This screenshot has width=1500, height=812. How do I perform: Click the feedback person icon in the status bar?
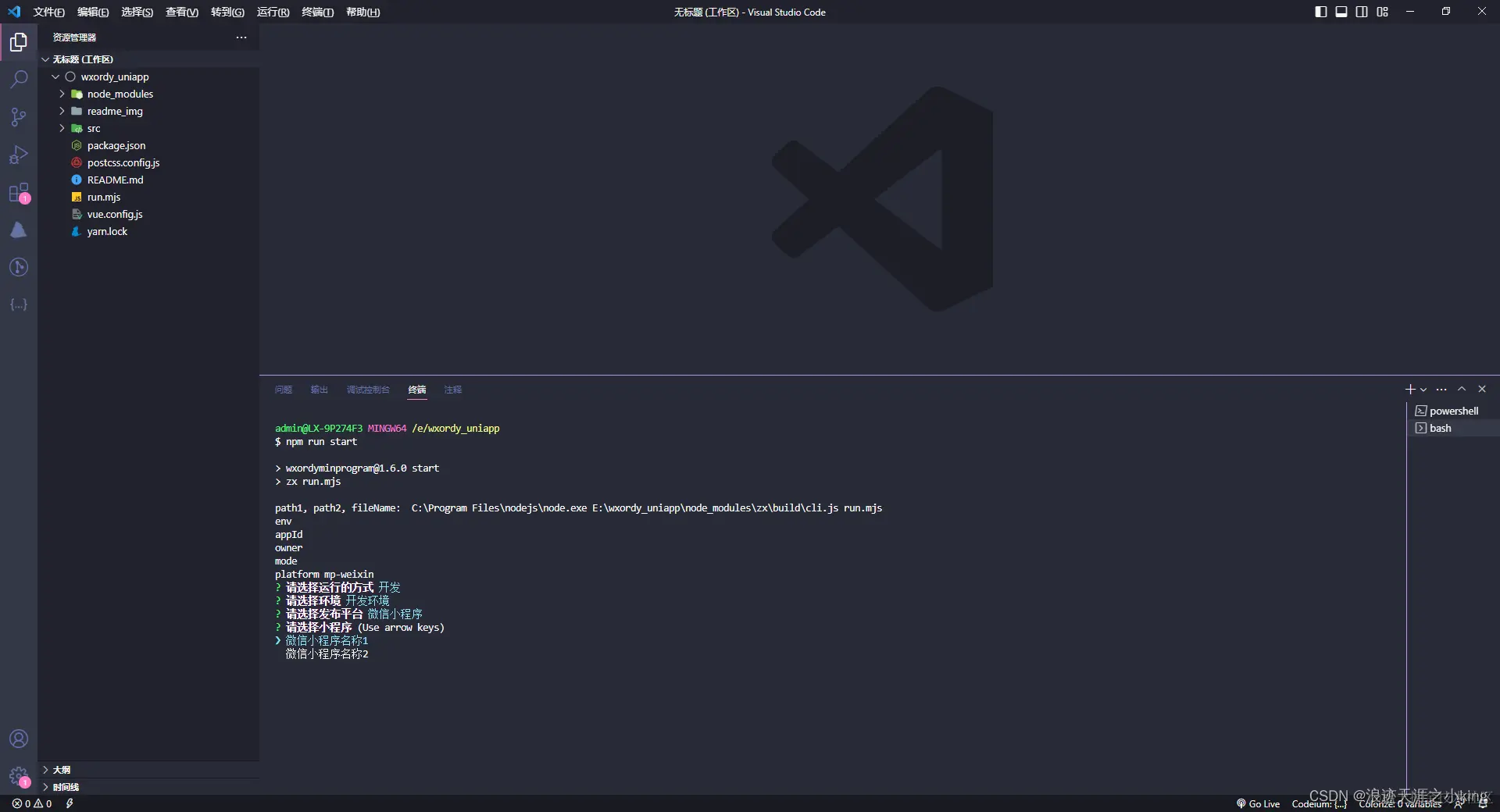pos(1459,803)
